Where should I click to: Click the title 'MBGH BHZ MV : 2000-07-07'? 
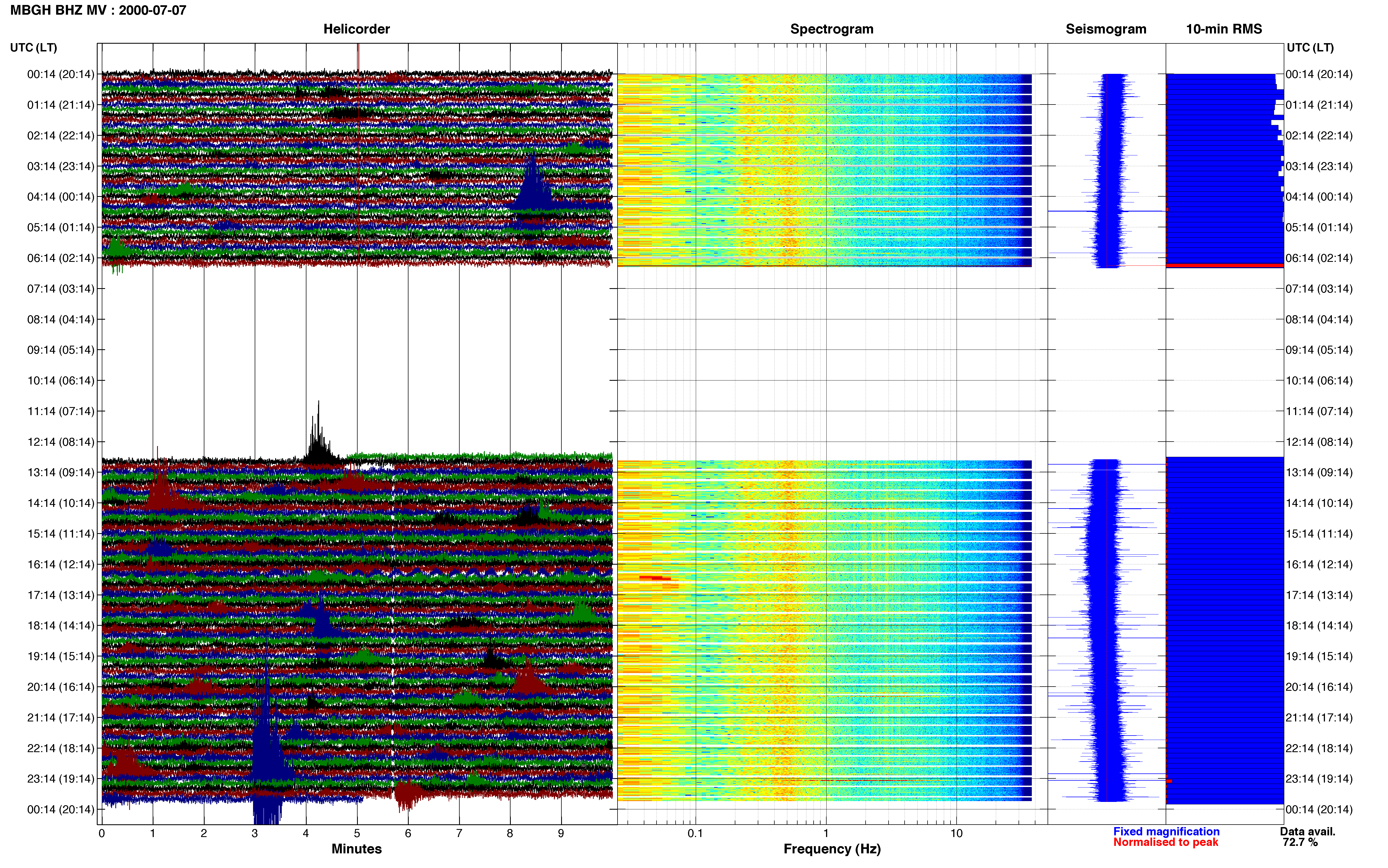pos(98,10)
